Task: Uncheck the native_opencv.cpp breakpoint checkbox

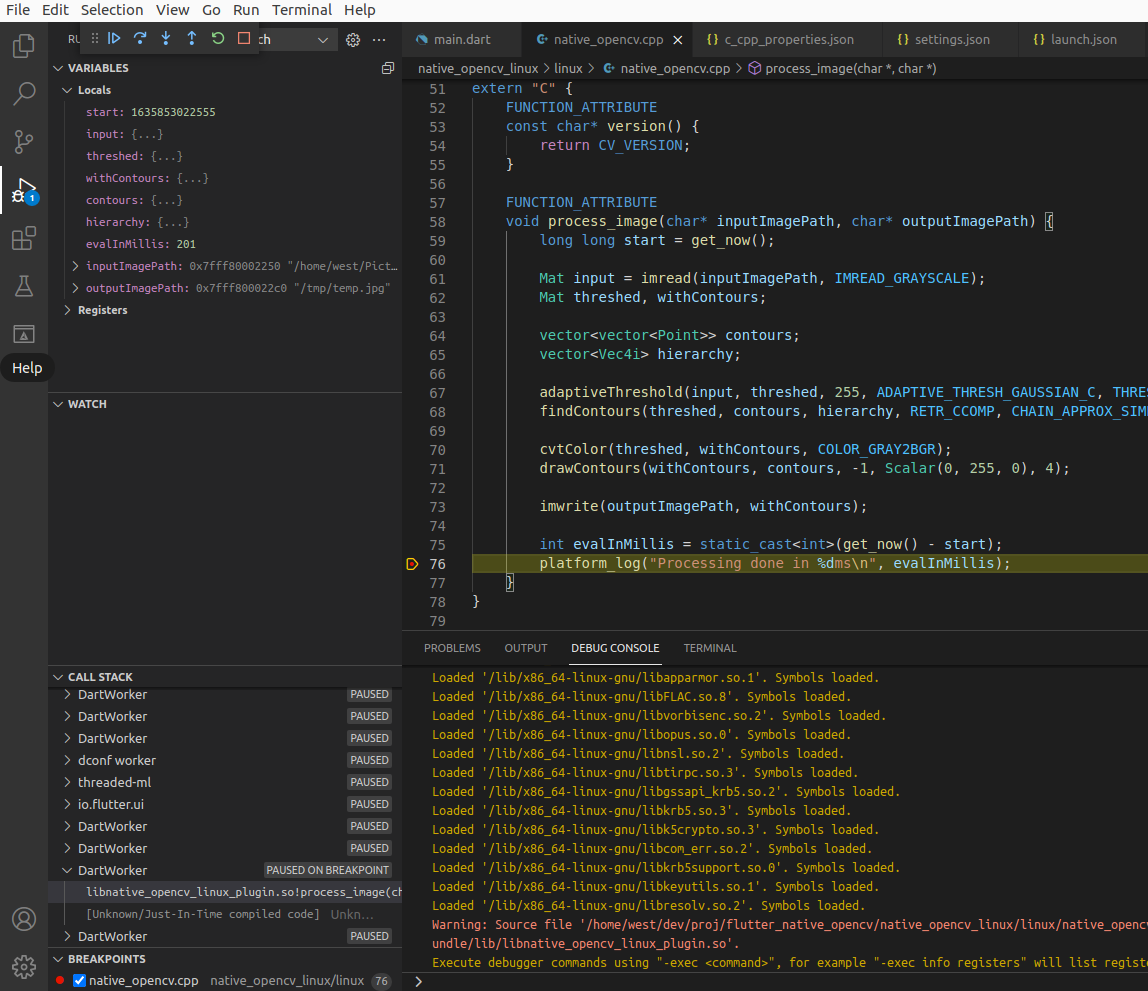Action: click(x=80, y=981)
